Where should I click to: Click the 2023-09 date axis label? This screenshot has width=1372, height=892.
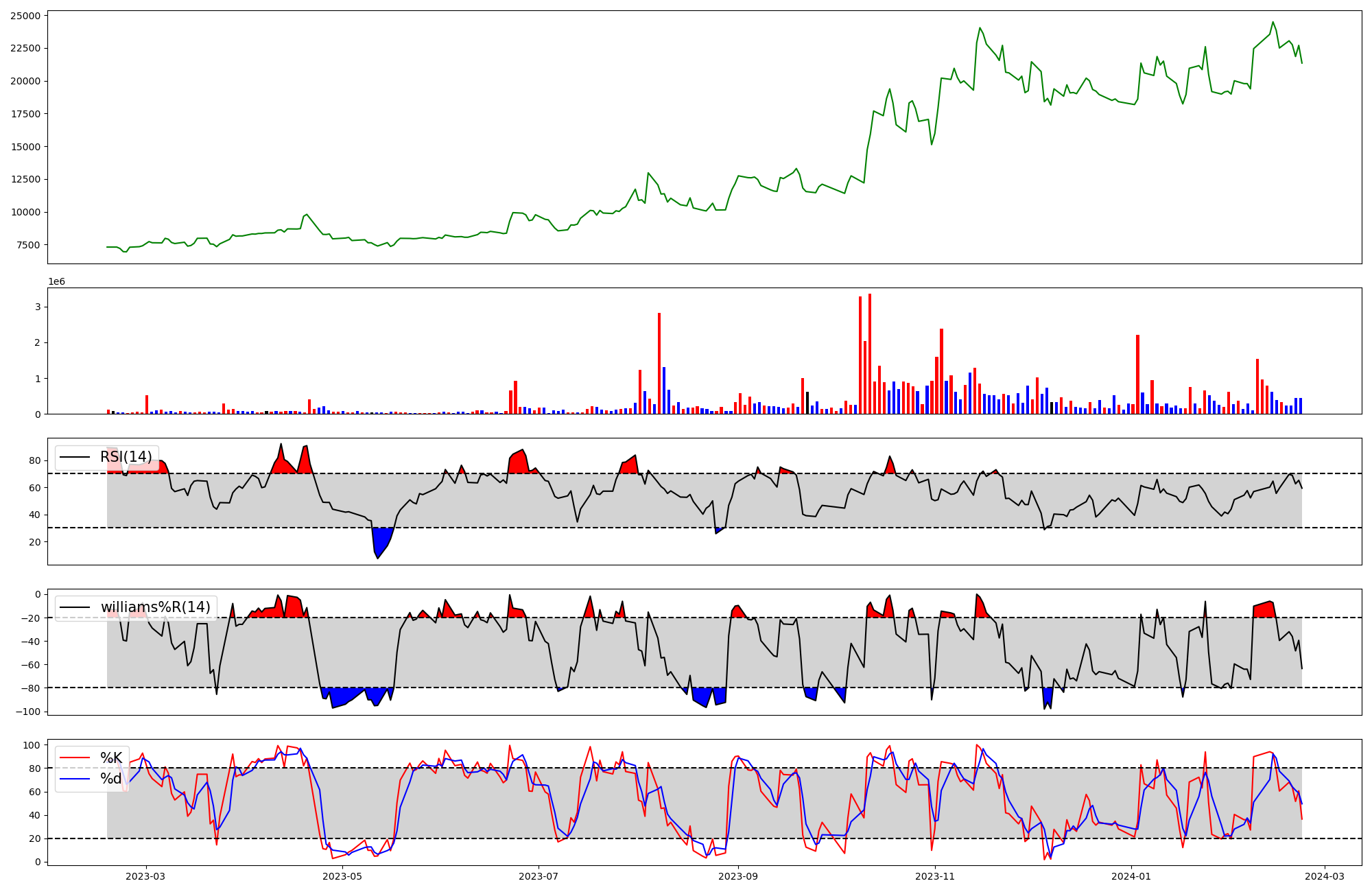click(738, 876)
